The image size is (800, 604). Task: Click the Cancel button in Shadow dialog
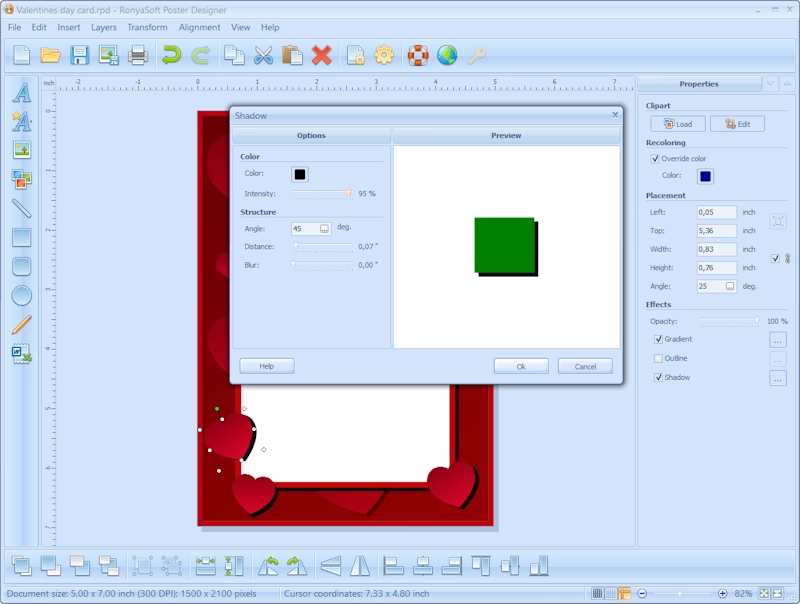click(x=585, y=366)
